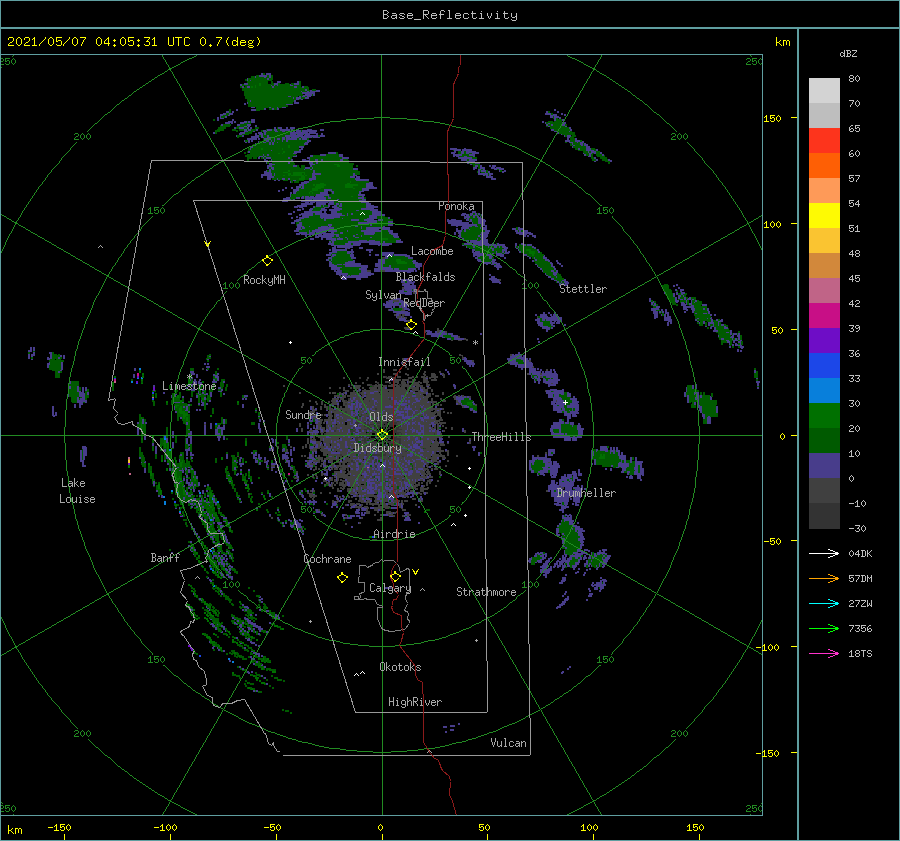This screenshot has height=841, width=900.
Task: Click the Lacombe town label
Action: tap(432, 251)
